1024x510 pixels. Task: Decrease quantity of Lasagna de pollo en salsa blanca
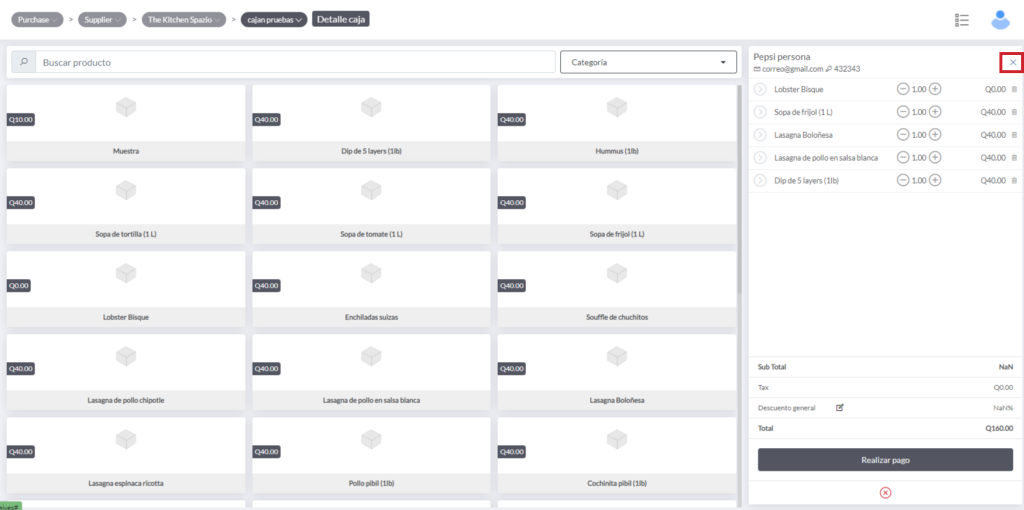[903, 157]
